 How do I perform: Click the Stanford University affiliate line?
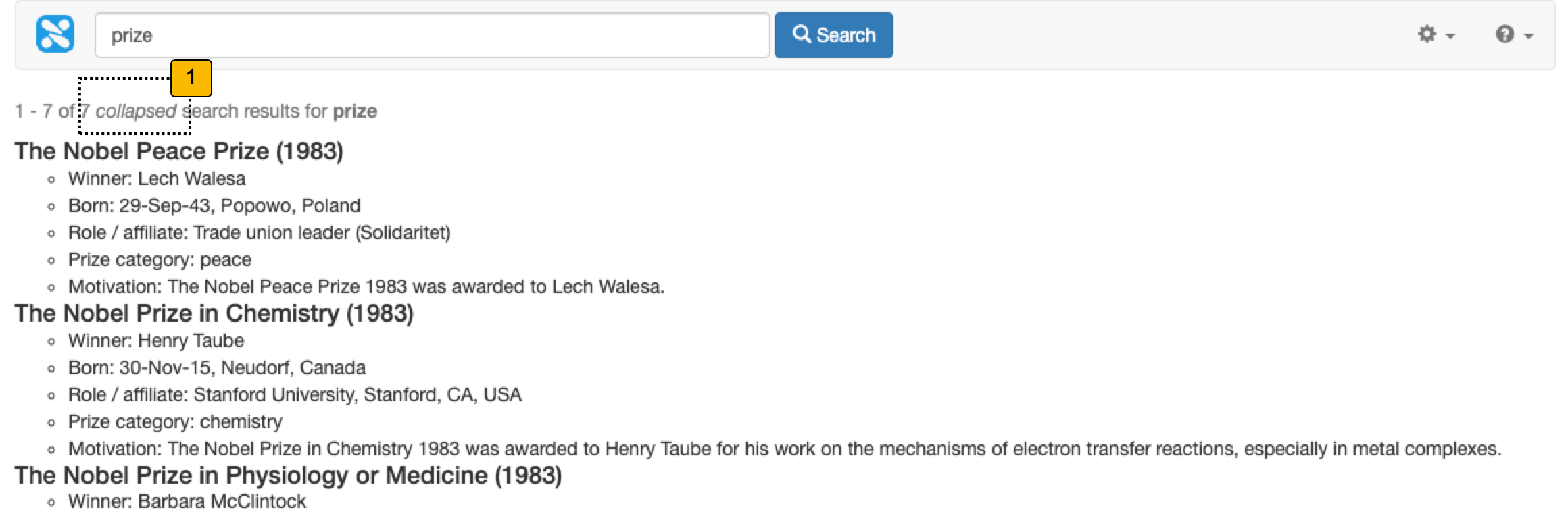[x=295, y=395]
